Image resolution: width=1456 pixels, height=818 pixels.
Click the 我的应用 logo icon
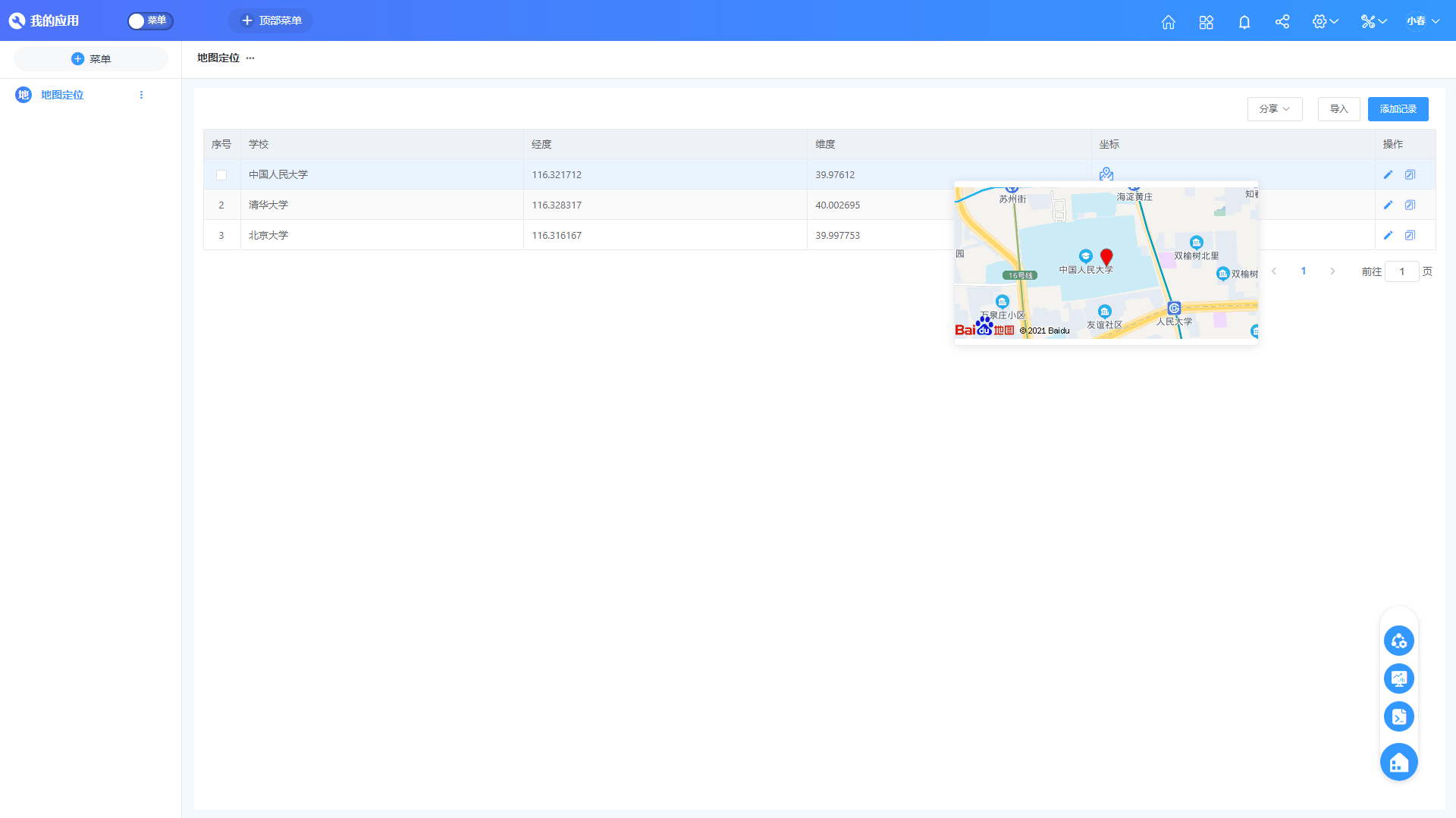click(x=17, y=20)
